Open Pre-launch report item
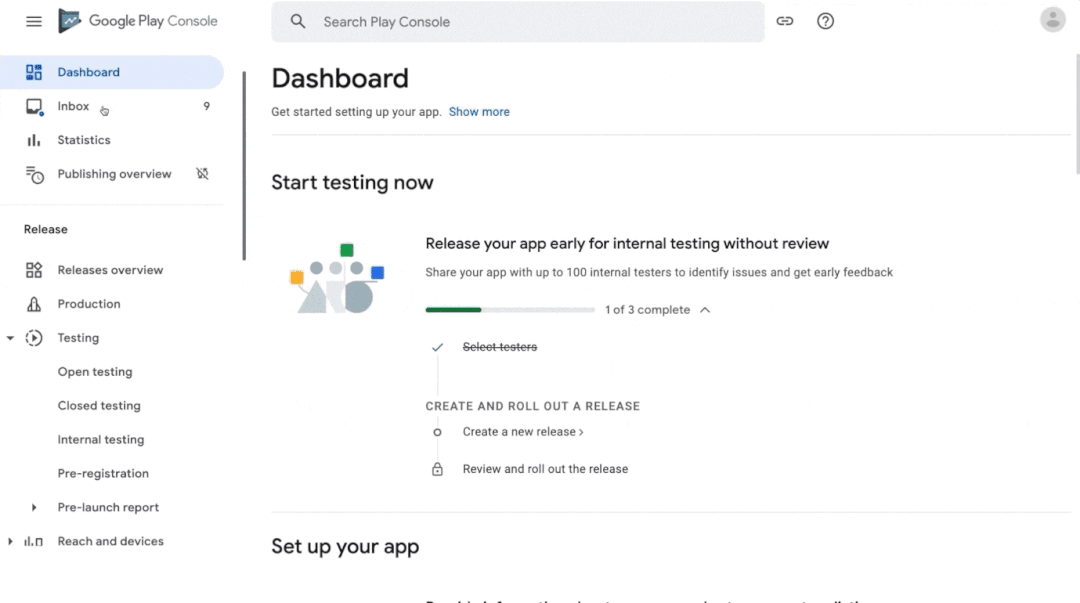 pos(108,507)
